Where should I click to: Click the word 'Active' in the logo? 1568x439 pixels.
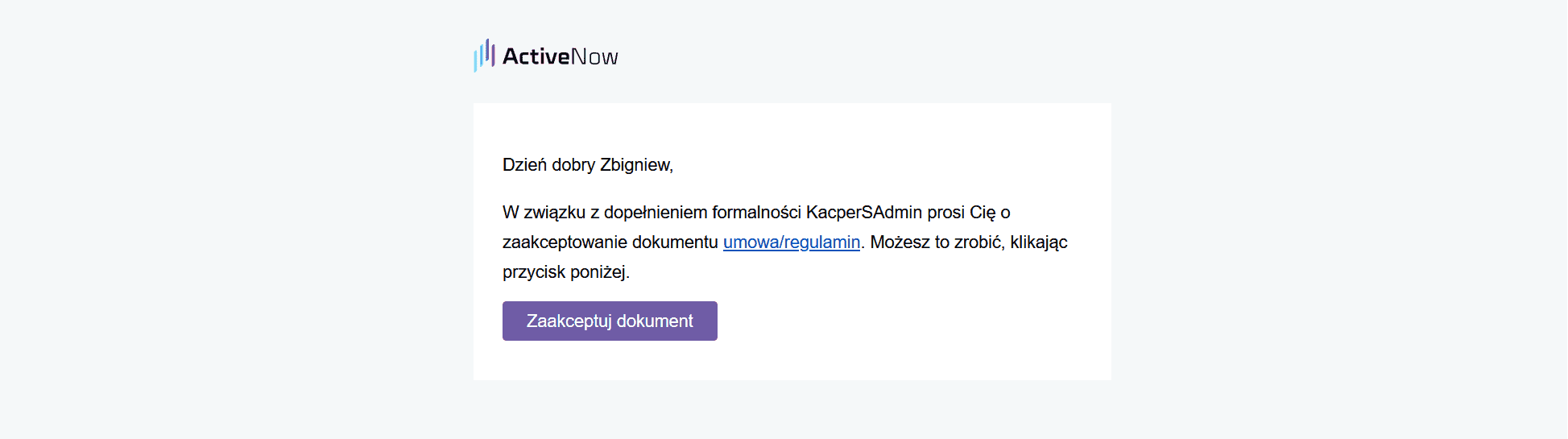click(536, 56)
